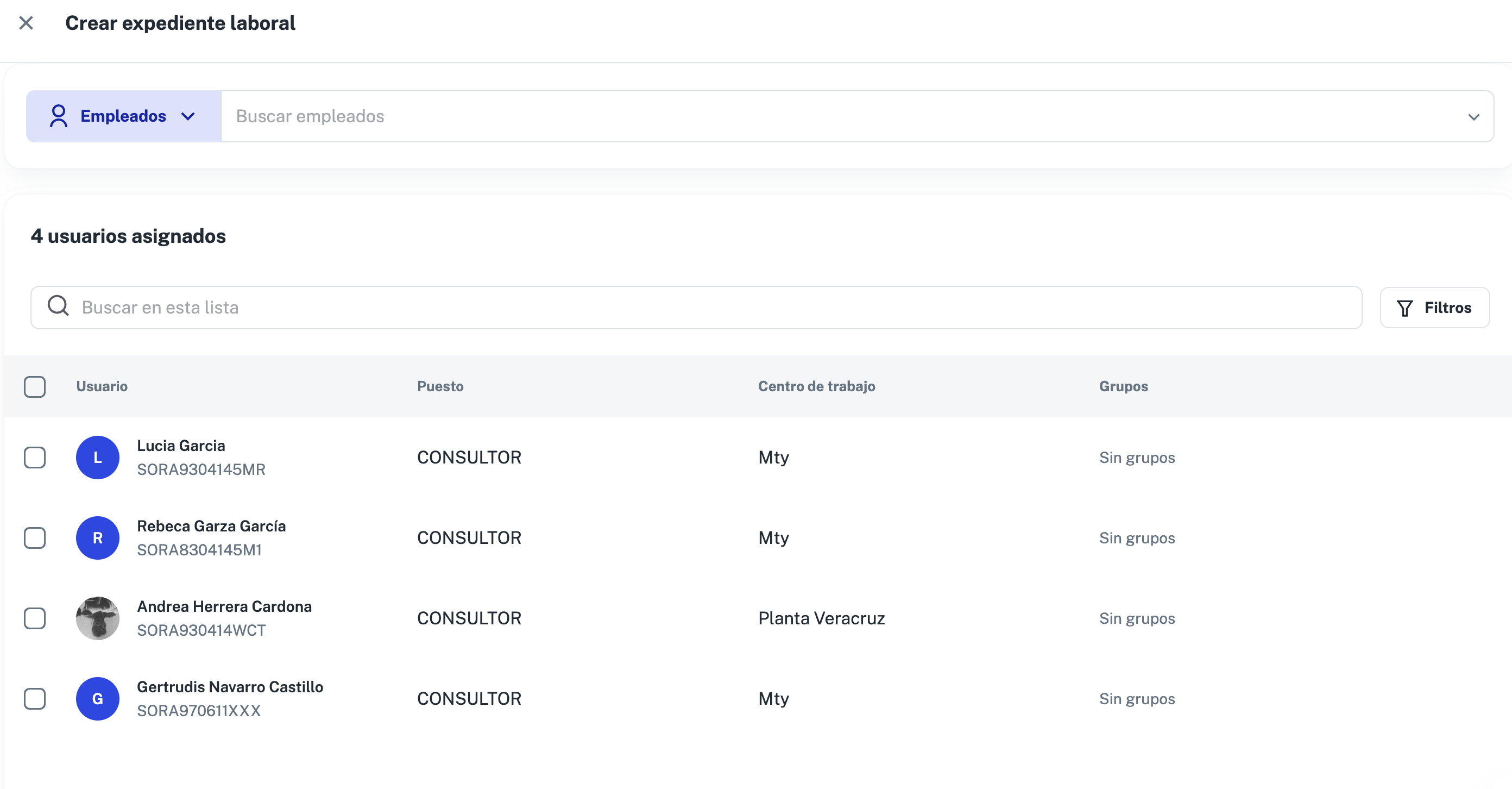The image size is (1512, 789).
Task: Click Mty in Gertrudis Navarro's row
Action: [x=773, y=699]
